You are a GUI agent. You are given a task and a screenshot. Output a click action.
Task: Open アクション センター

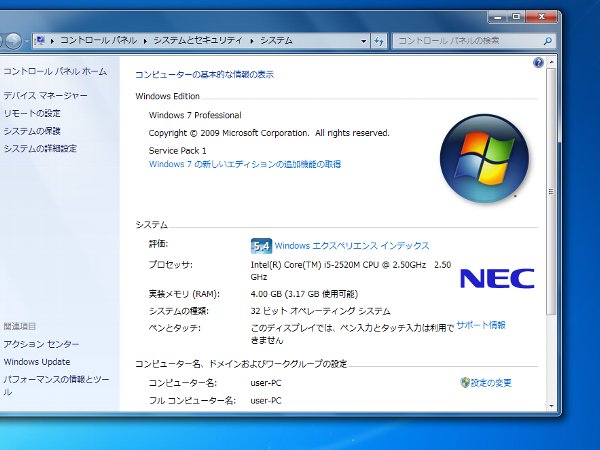(x=41, y=344)
